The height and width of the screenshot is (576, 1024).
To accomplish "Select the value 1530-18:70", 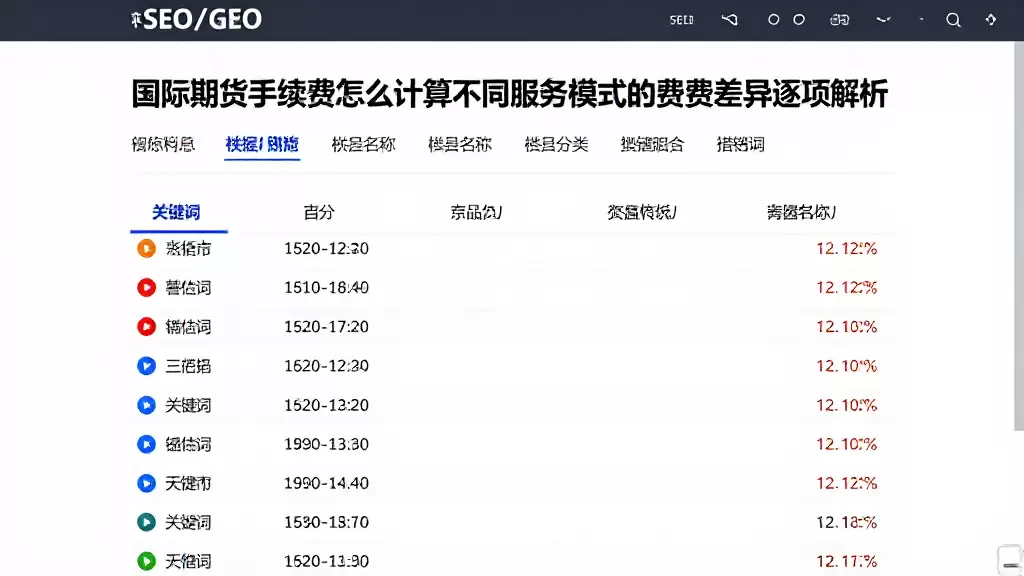I will point(327,522).
